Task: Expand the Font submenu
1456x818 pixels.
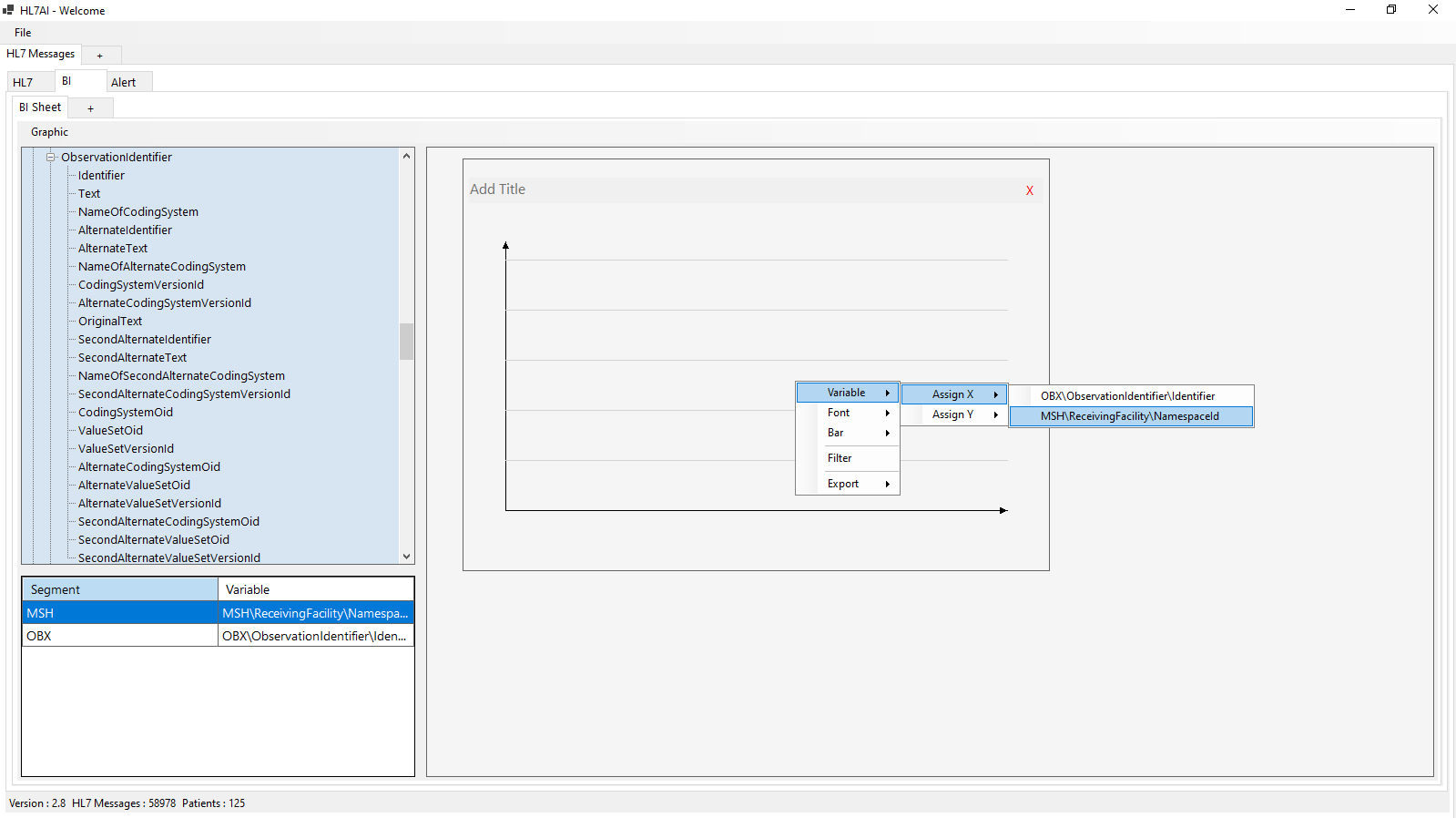Action: 847,413
